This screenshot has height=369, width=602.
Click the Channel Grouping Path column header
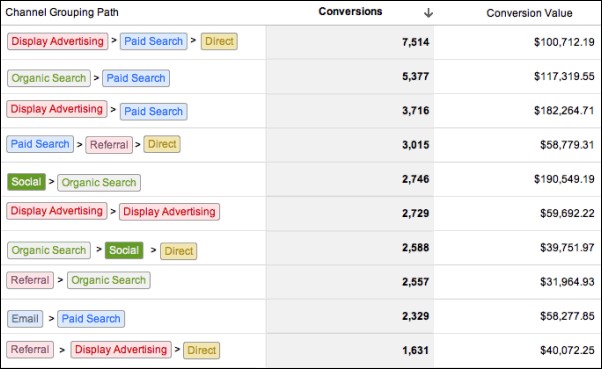[62, 12]
